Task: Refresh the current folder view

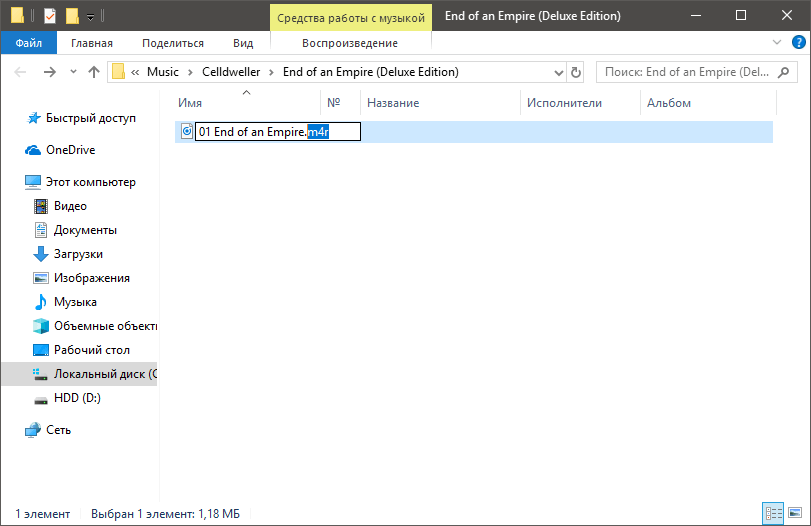Action: click(x=575, y=72)
